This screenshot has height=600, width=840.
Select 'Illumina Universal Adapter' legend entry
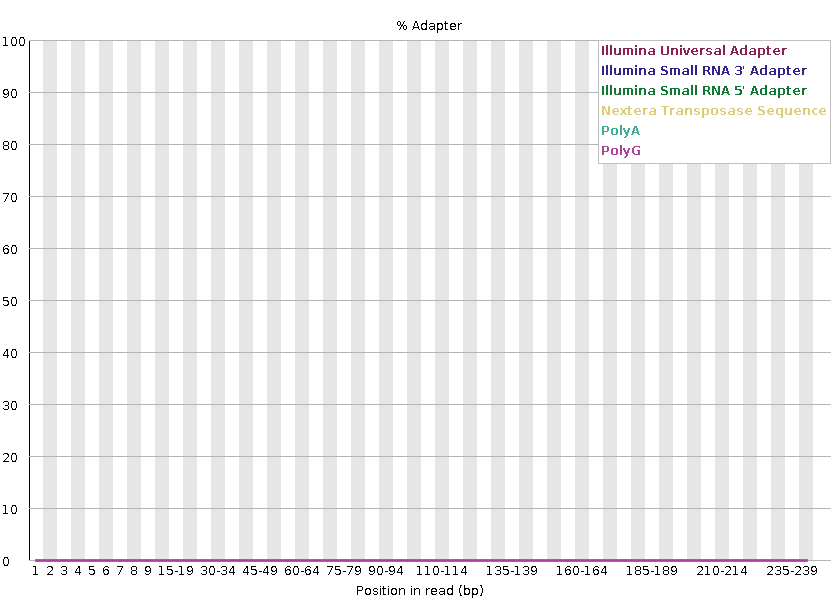tap(694, 51)
